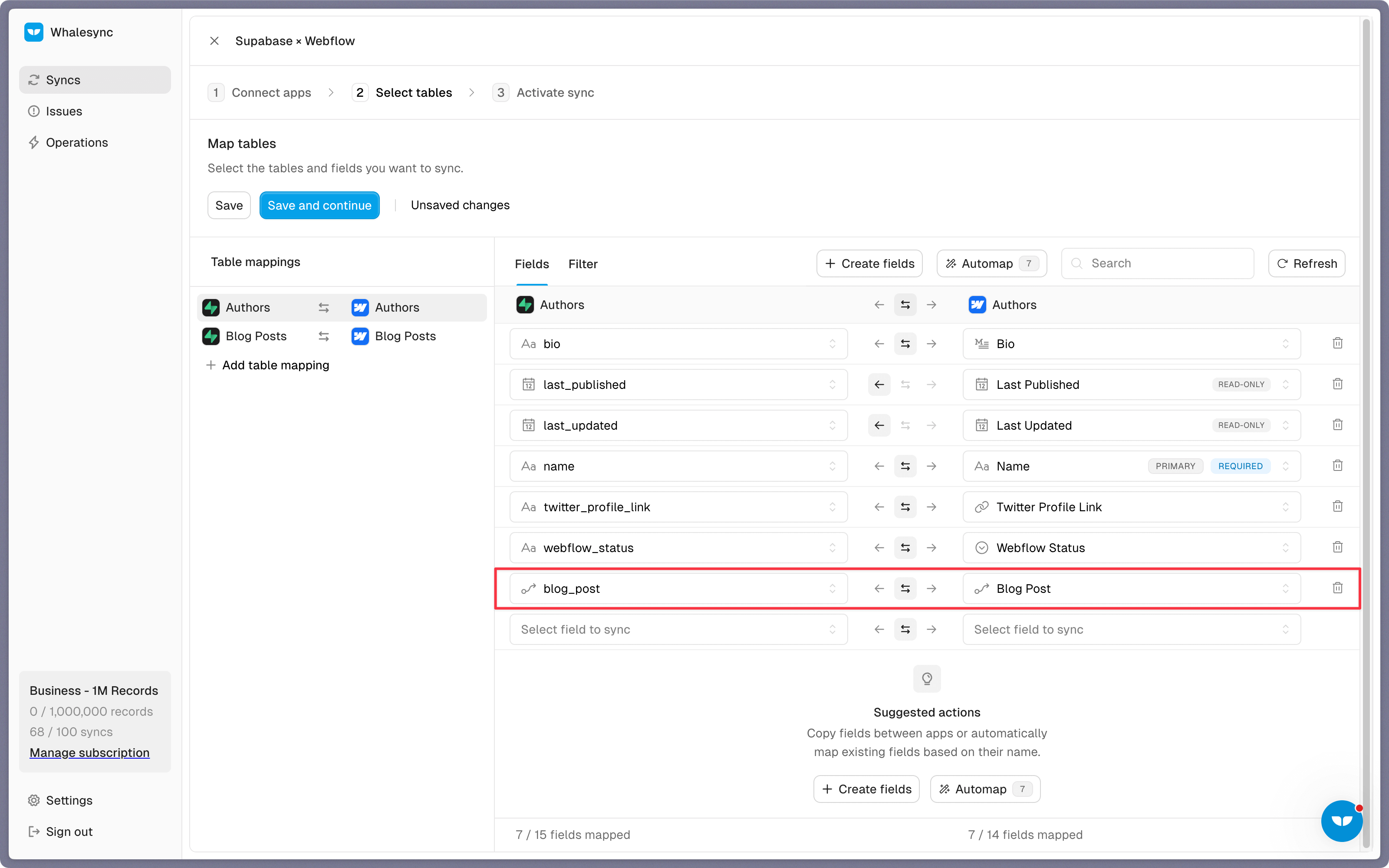
Task: Delete the last_updated field mapping
Action: tap(1337, 425)
